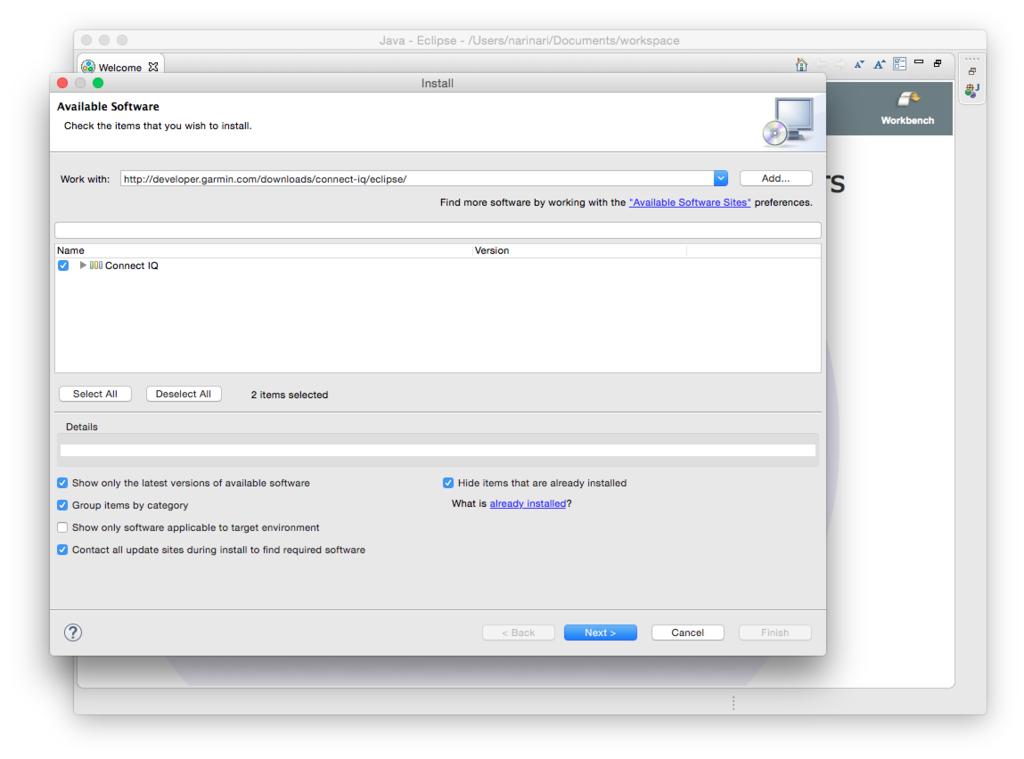
Task: Enable Show only software applicable to target environment
Action: pyautogui.click(x=63, y=527)
